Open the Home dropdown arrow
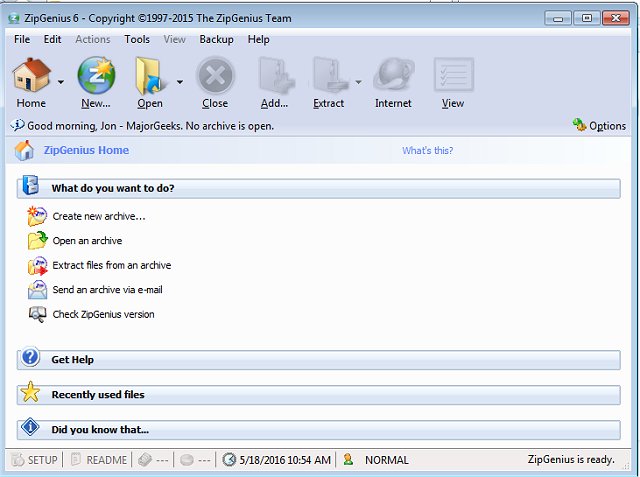Screen dimensions: 640x477 [x=61, y=82]
